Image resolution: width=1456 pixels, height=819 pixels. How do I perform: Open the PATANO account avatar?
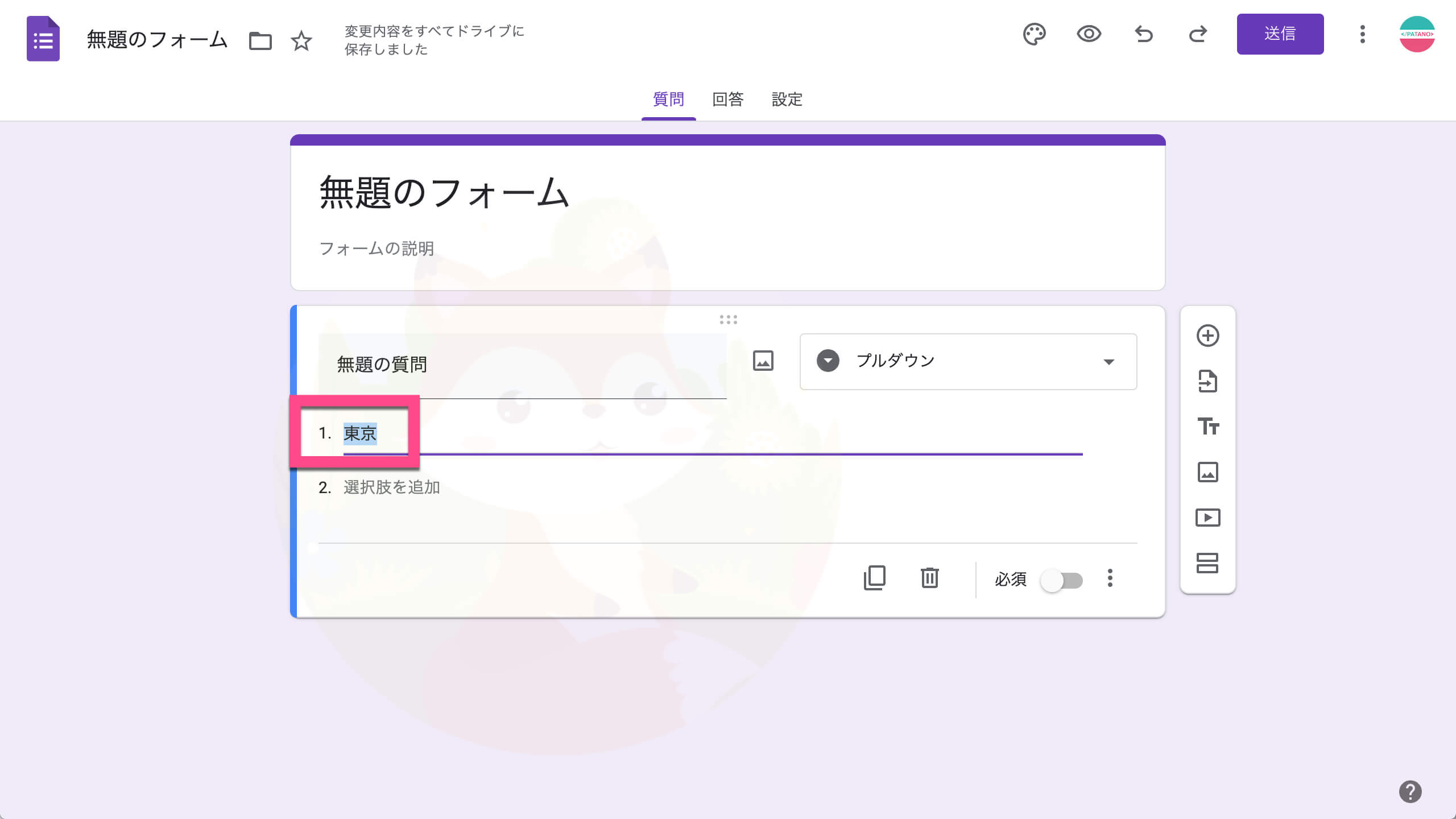(1417, 34)
